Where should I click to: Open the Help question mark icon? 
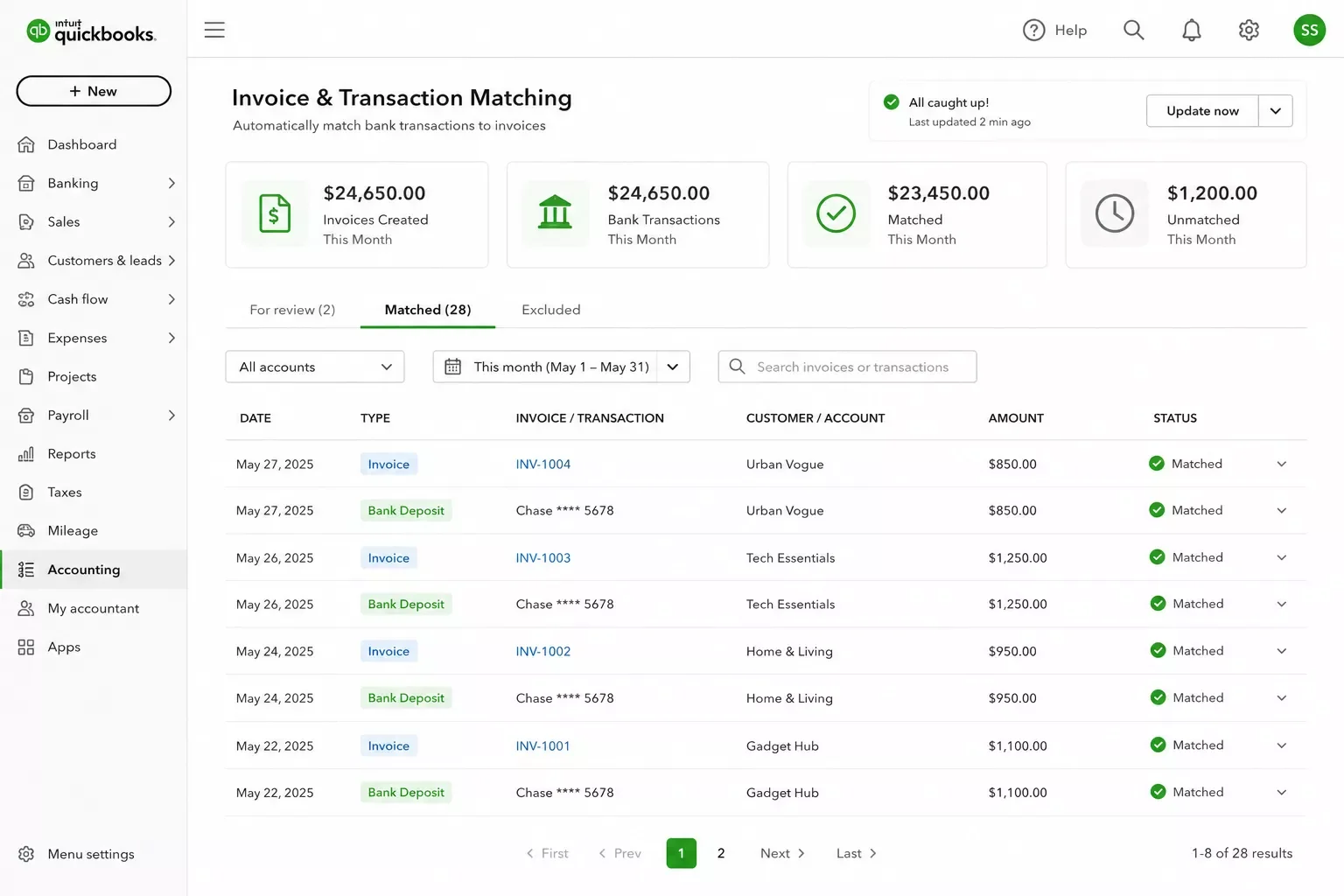1033,30
